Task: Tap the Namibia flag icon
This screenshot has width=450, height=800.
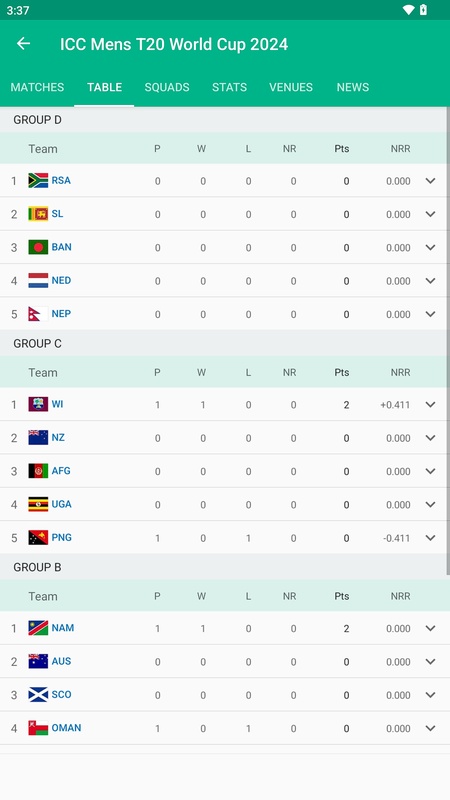Action: coord(38,628)
